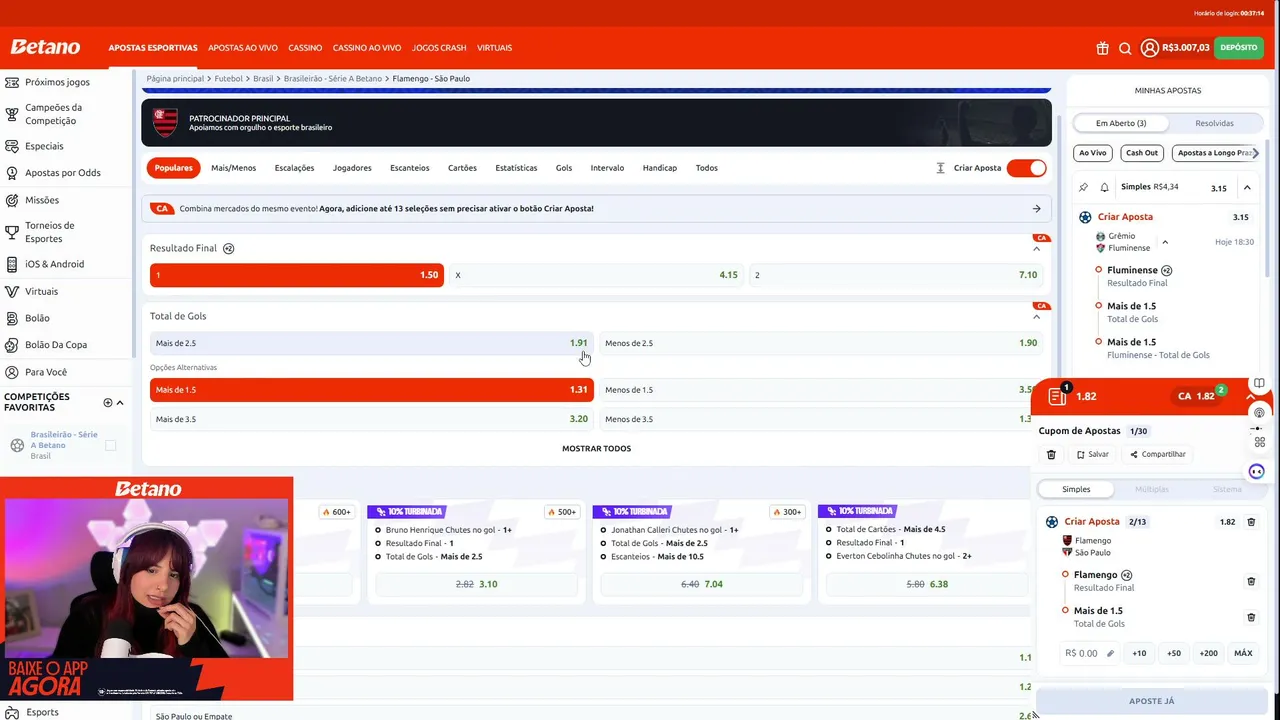The width and height of the screenshot is (1280, 720).
Task: Switch to Resolvidas bets
Action: [x=1214, y=123]
